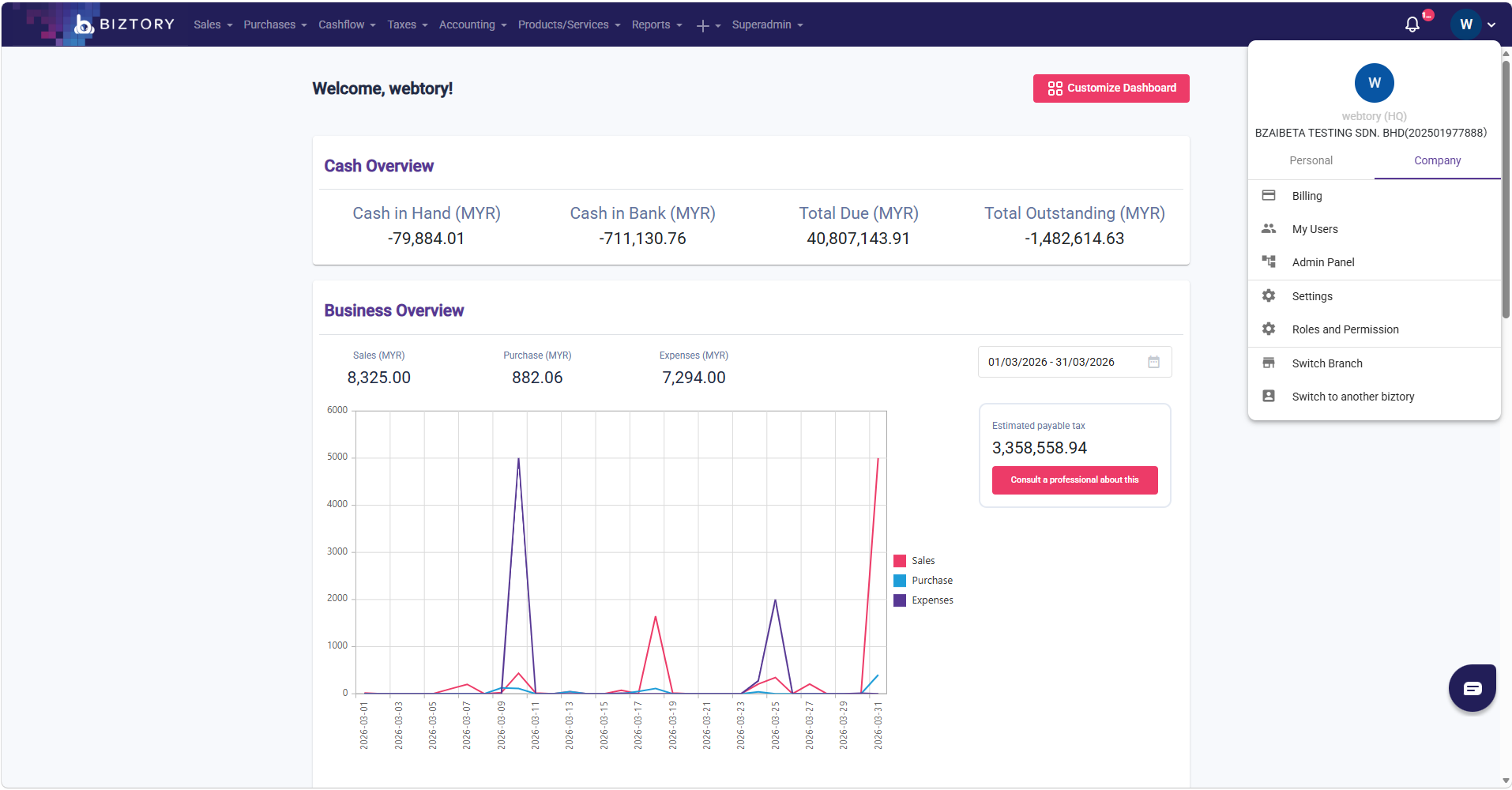Click the Biztory logo
Image resolution: width=1512 pixels, height=790 pixels.
[124, 24]
